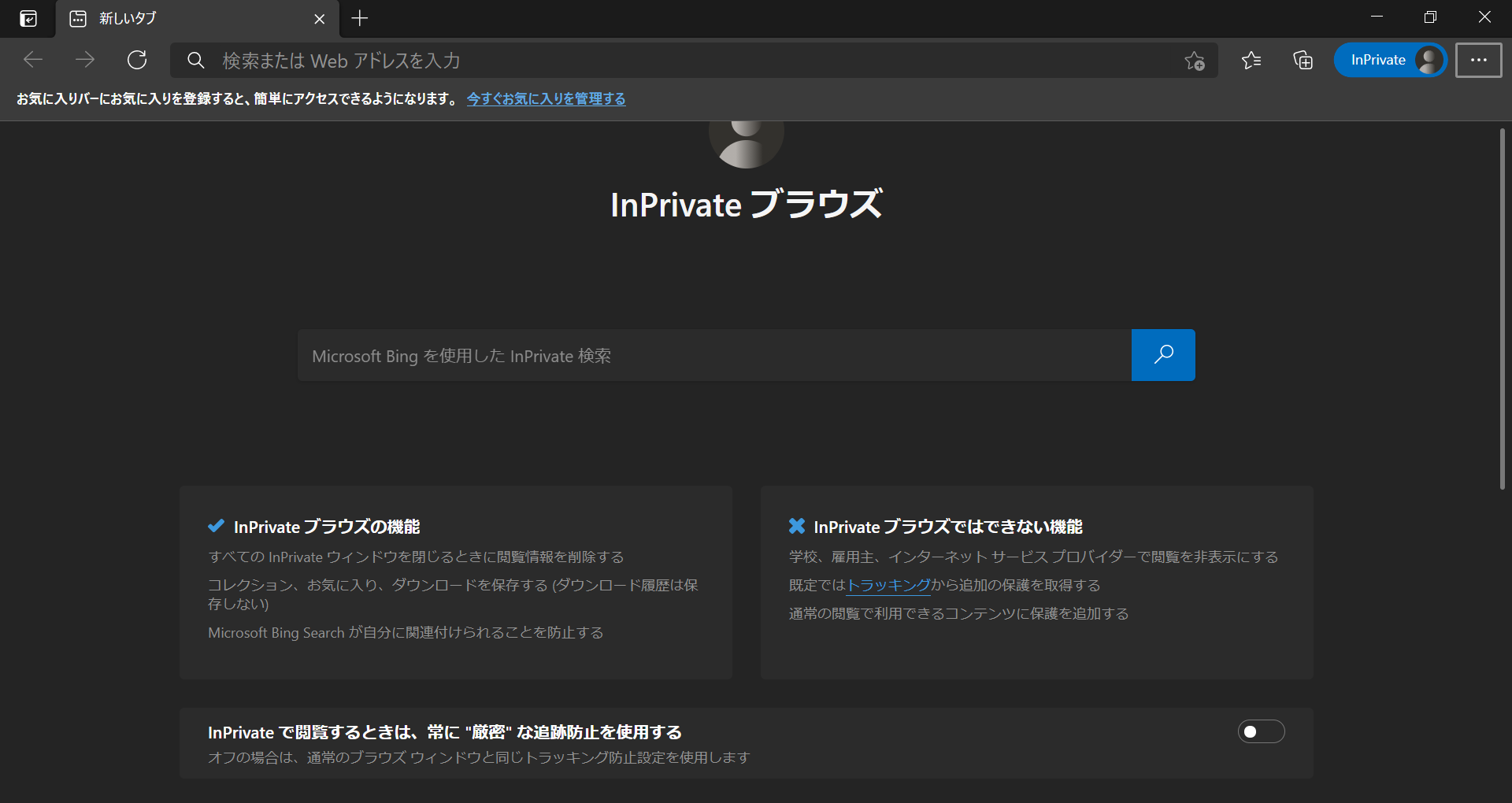This screenshot has height=803, width=1512.
Task: Click the InPrivate ブラウズの機能 heading
Action: pos(327,527)
